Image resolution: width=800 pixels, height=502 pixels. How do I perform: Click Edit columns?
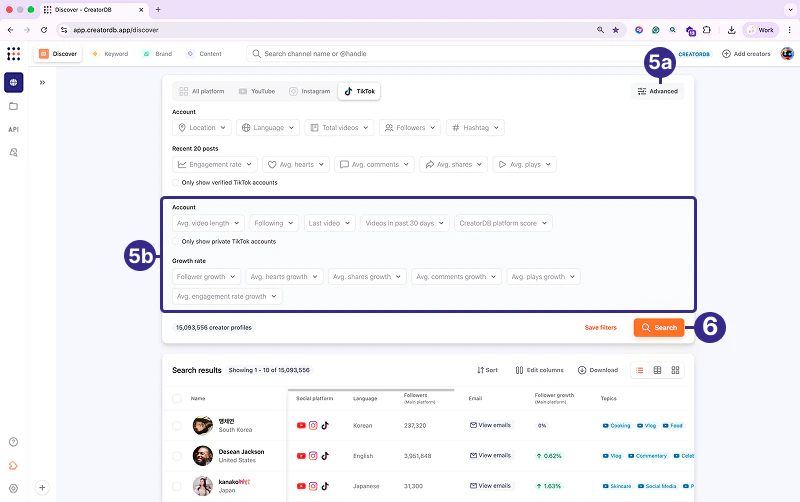539,370
